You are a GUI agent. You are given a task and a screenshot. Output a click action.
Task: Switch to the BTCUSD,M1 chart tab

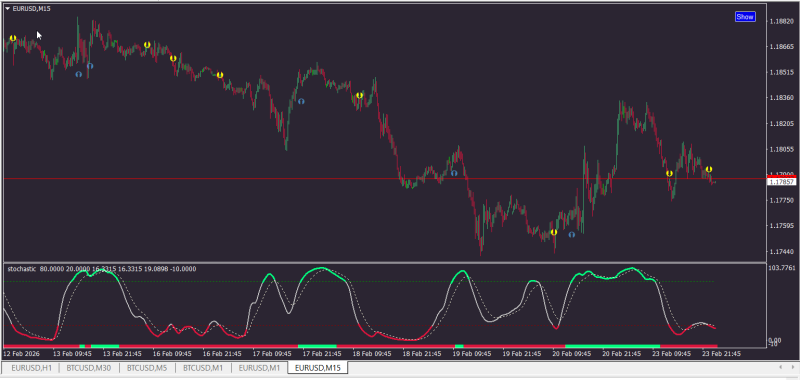pos(203,367)
